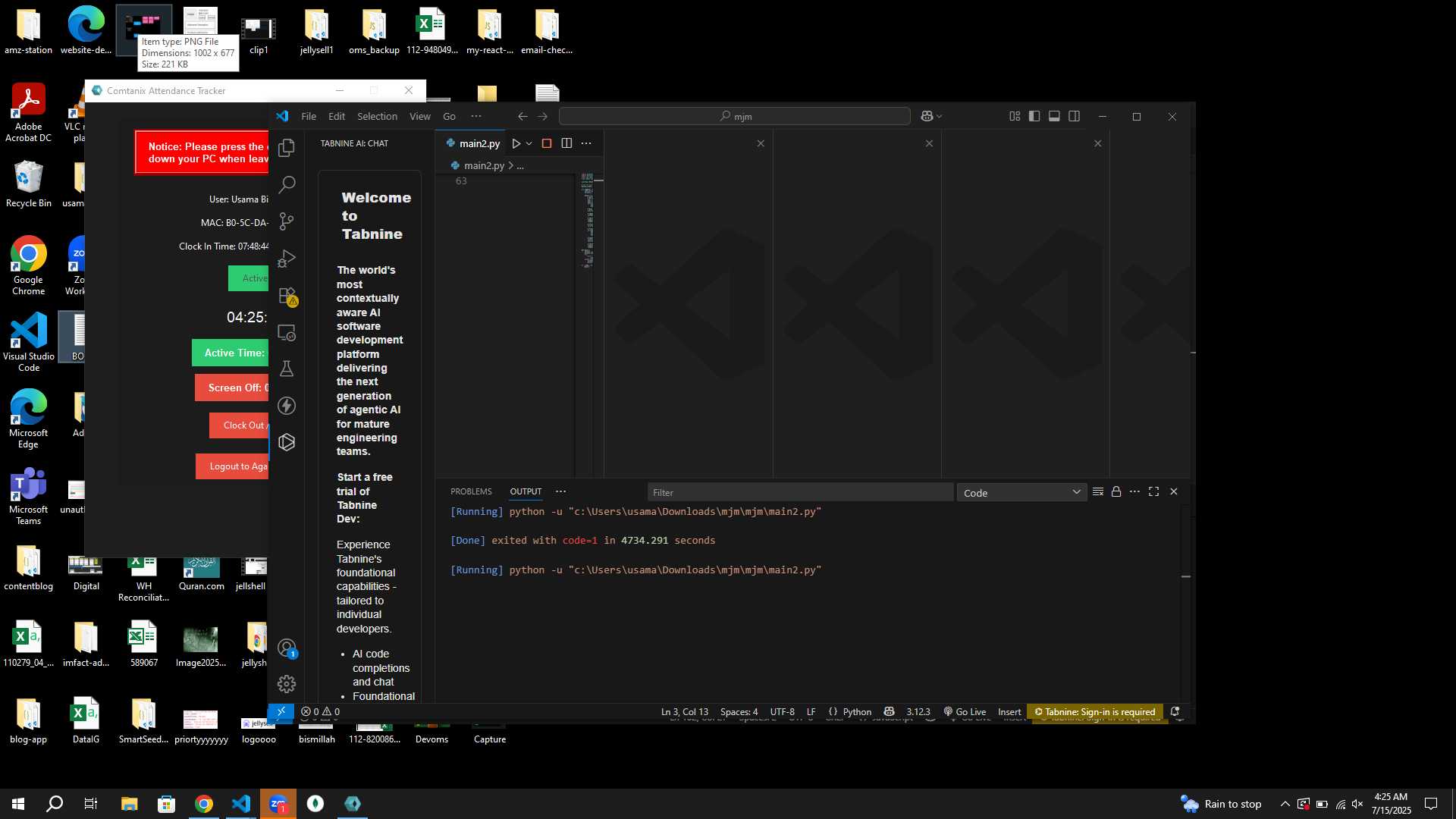The width and height of the screenshot is (1456, 819).
Task: Open the Selection menu
Action: pyautogui.click(x=377, y=116)
